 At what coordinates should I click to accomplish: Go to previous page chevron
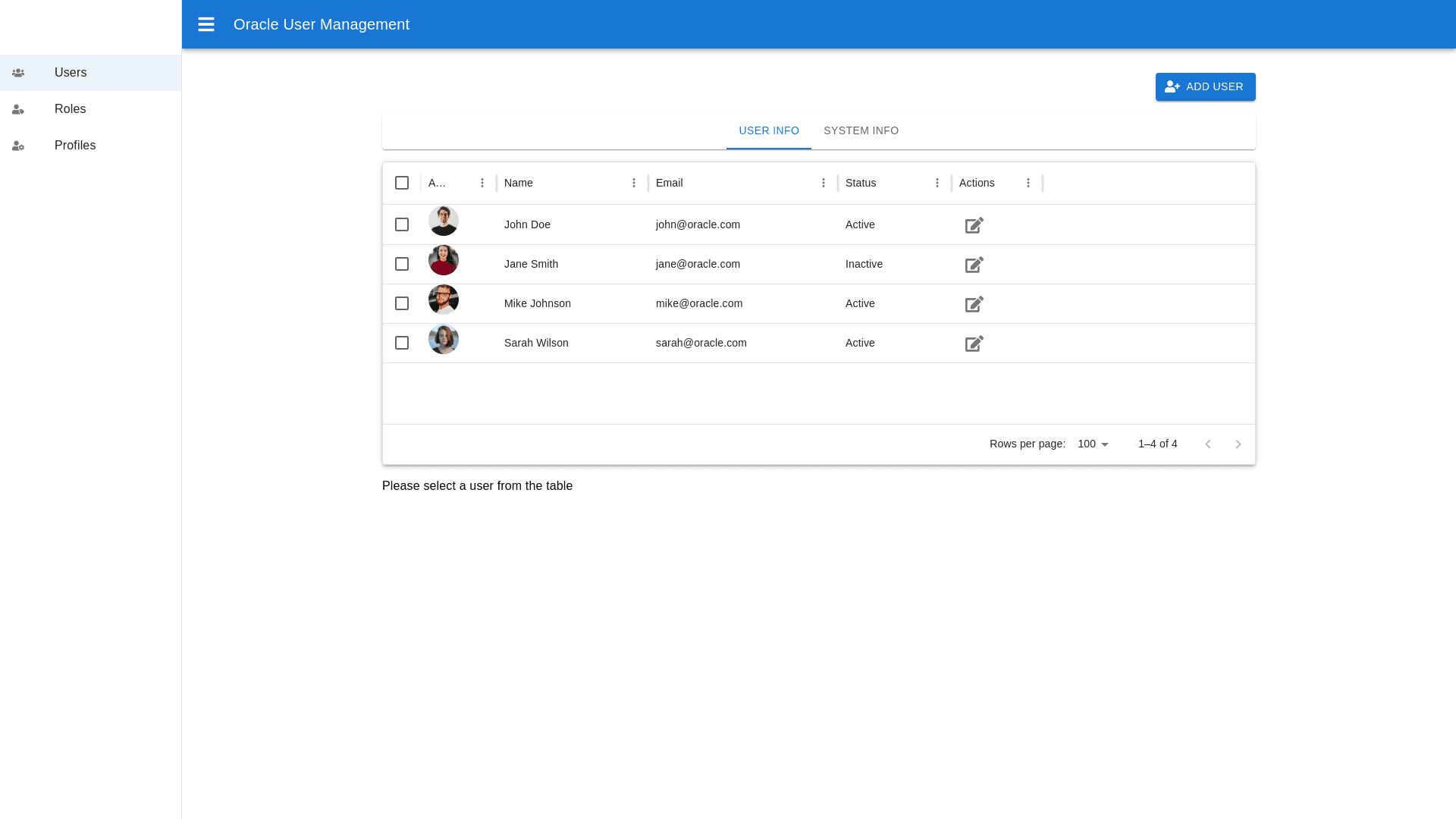[1208, 444]
